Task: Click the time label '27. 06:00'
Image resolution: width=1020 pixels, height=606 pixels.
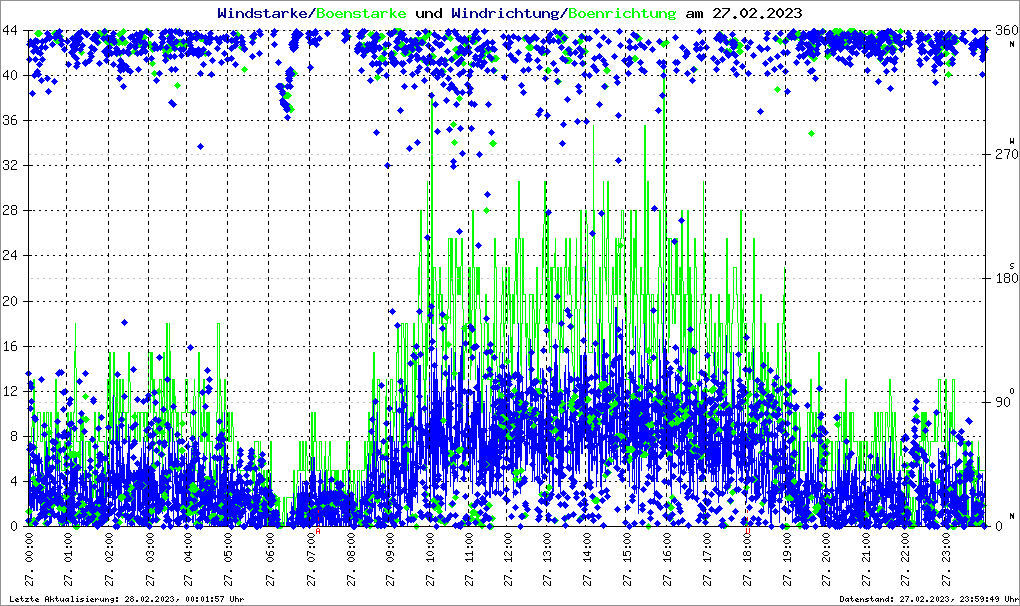Action: coord(270,560)
